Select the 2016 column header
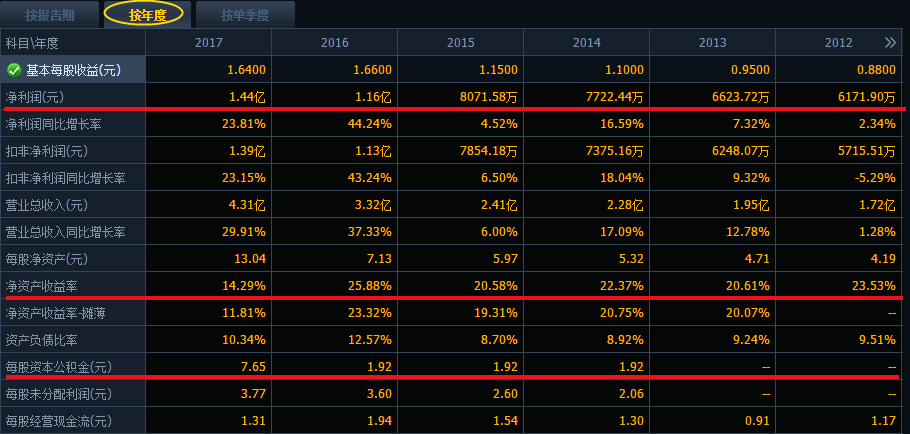 pyautogui.click(x=334, y=43)
